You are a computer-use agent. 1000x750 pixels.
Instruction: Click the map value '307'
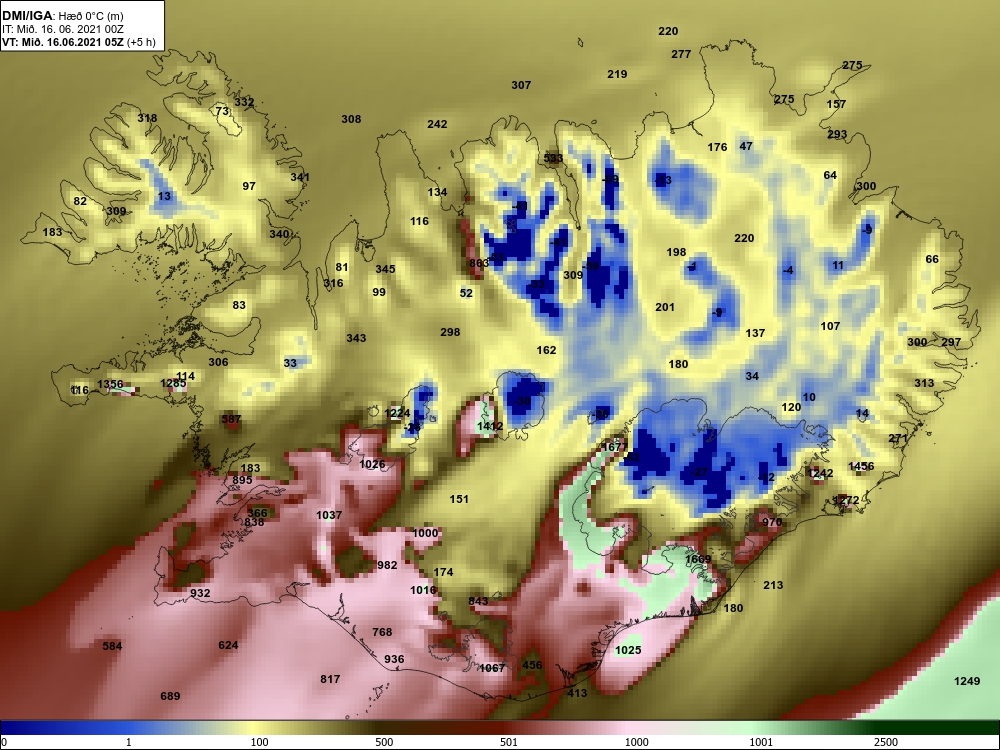(521, 85)
